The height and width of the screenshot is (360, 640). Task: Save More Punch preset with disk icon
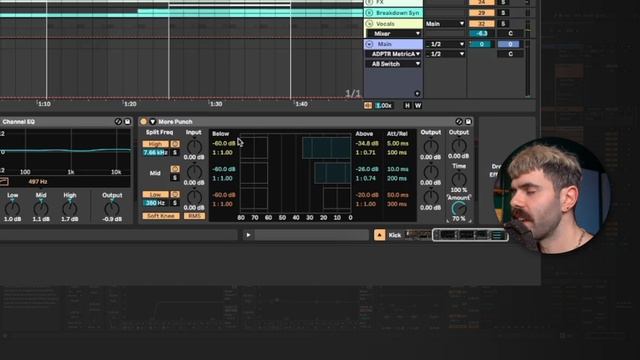point(468,122)
